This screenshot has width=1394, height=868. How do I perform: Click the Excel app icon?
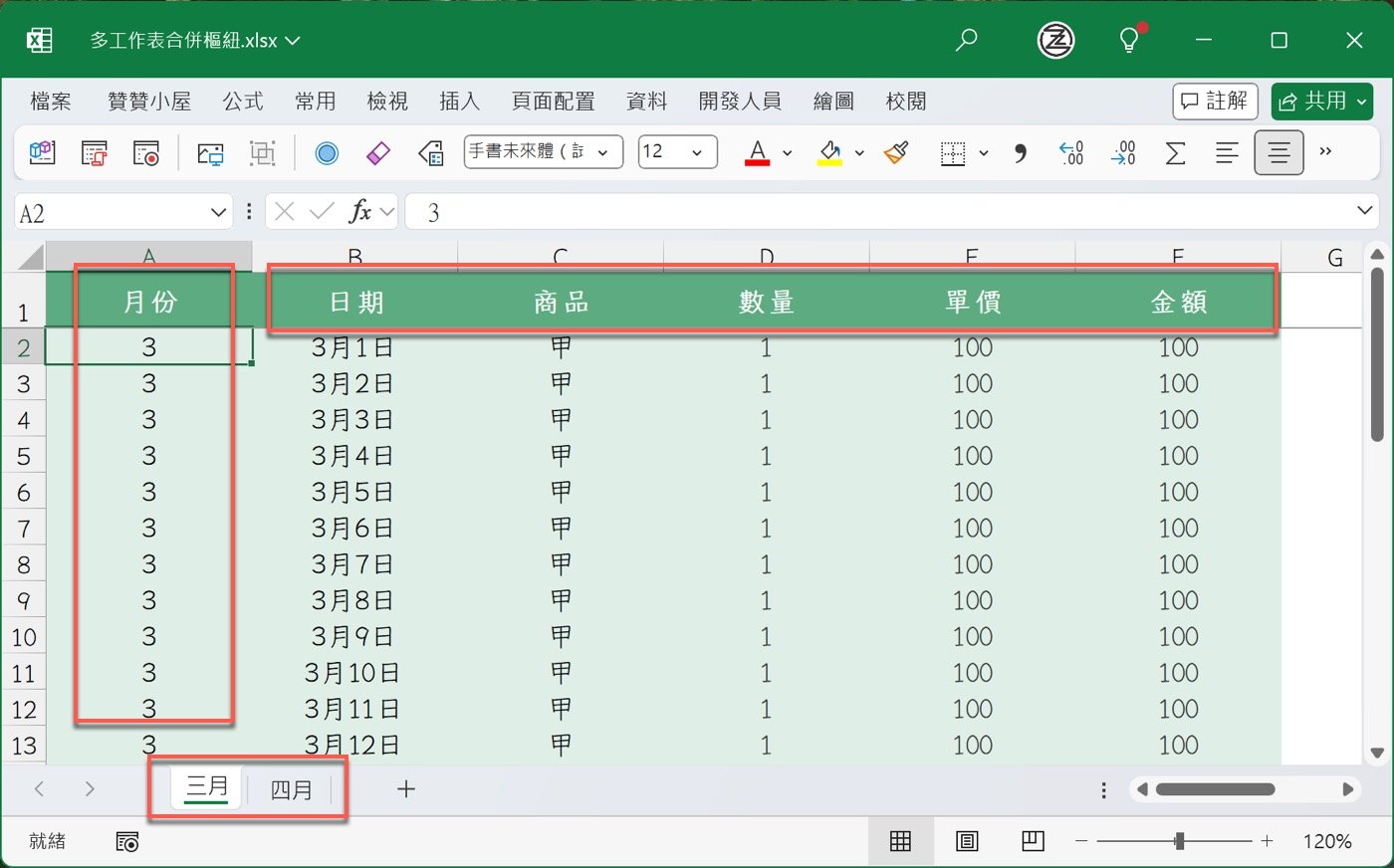coord(39,40)
